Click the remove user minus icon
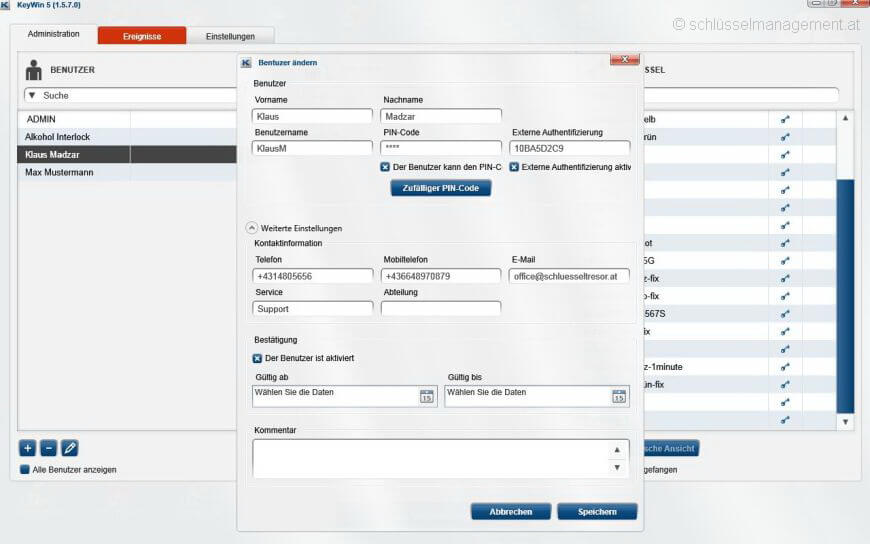Screen dimensions: 870x544 [48, 448]
